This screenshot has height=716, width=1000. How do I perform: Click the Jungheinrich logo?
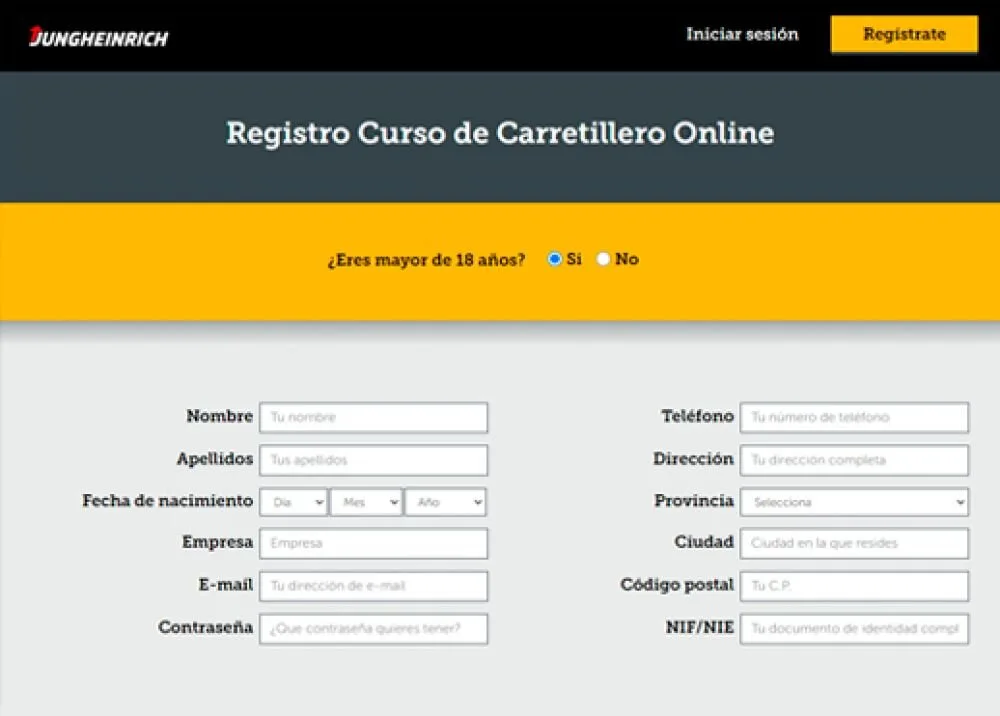point(99,37)
